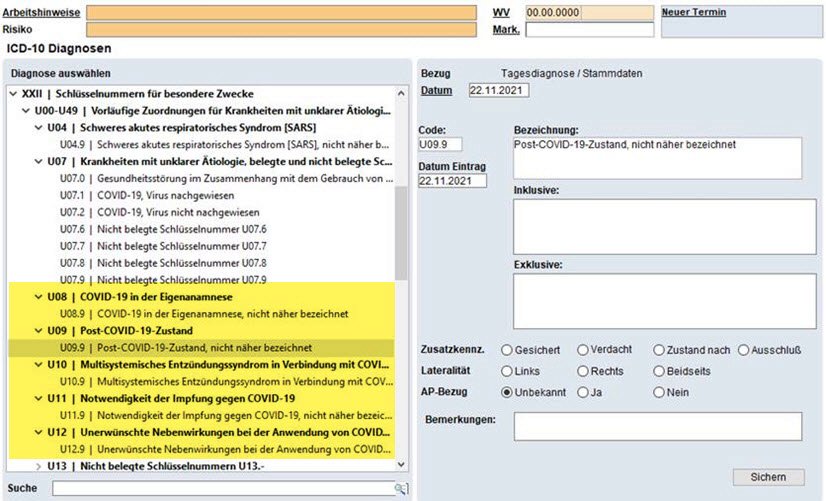The image size is (826, 501).
Task: Collapse the U09 Post-COVID-19-Zustand node
Action: [x=39, y=330]
